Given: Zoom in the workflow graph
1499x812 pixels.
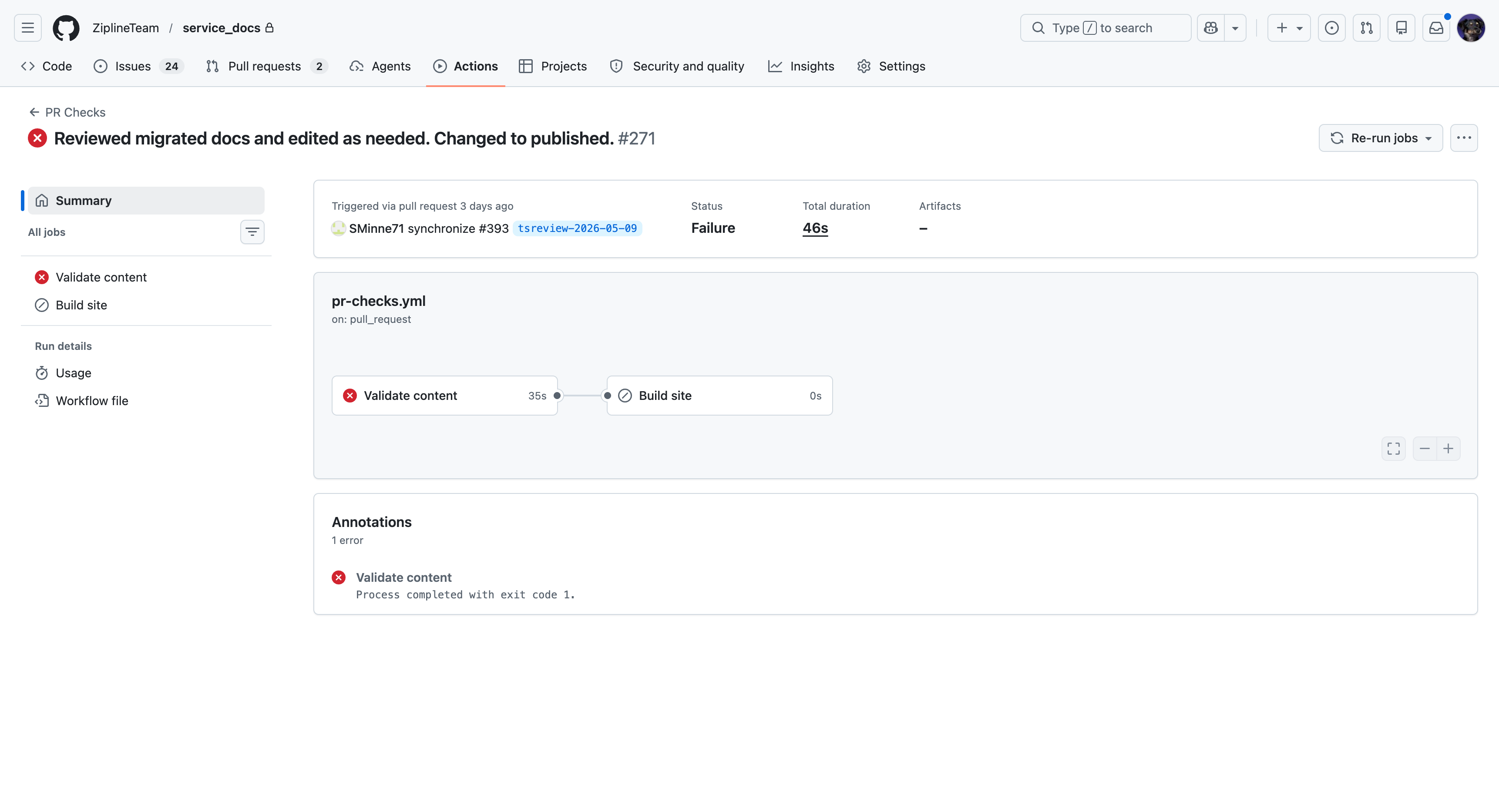Looking at the screenshot, I should (1449, 449).
